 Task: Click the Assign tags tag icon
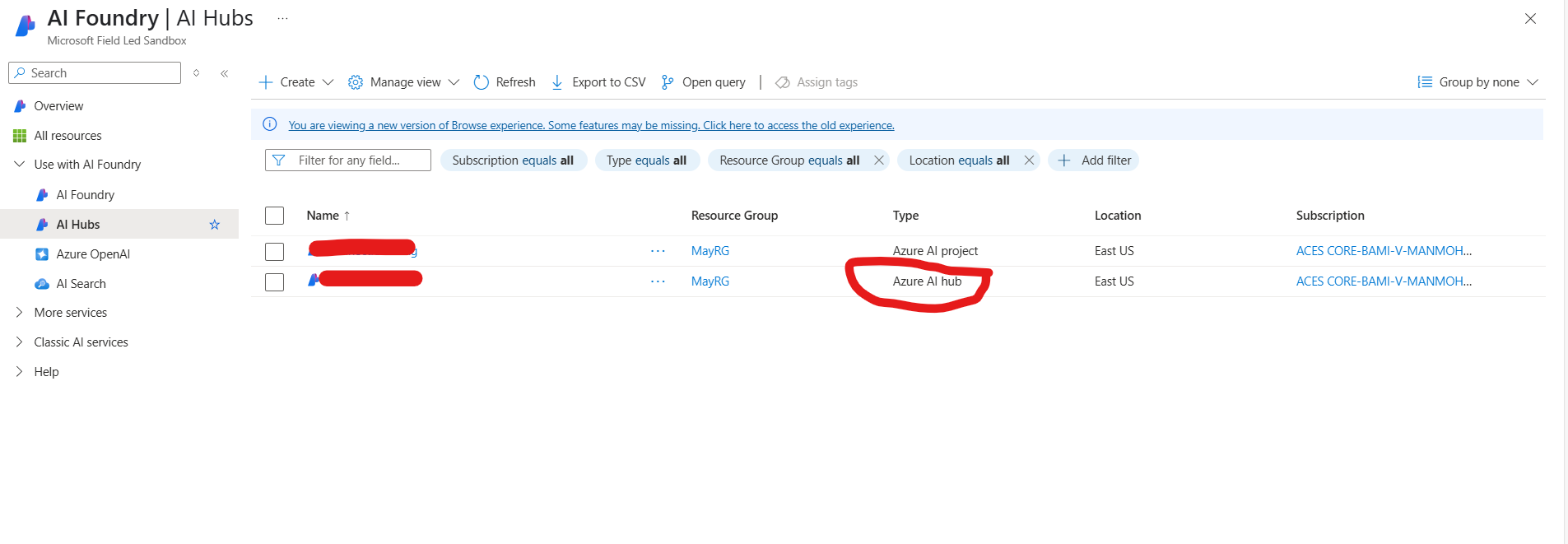783,82
